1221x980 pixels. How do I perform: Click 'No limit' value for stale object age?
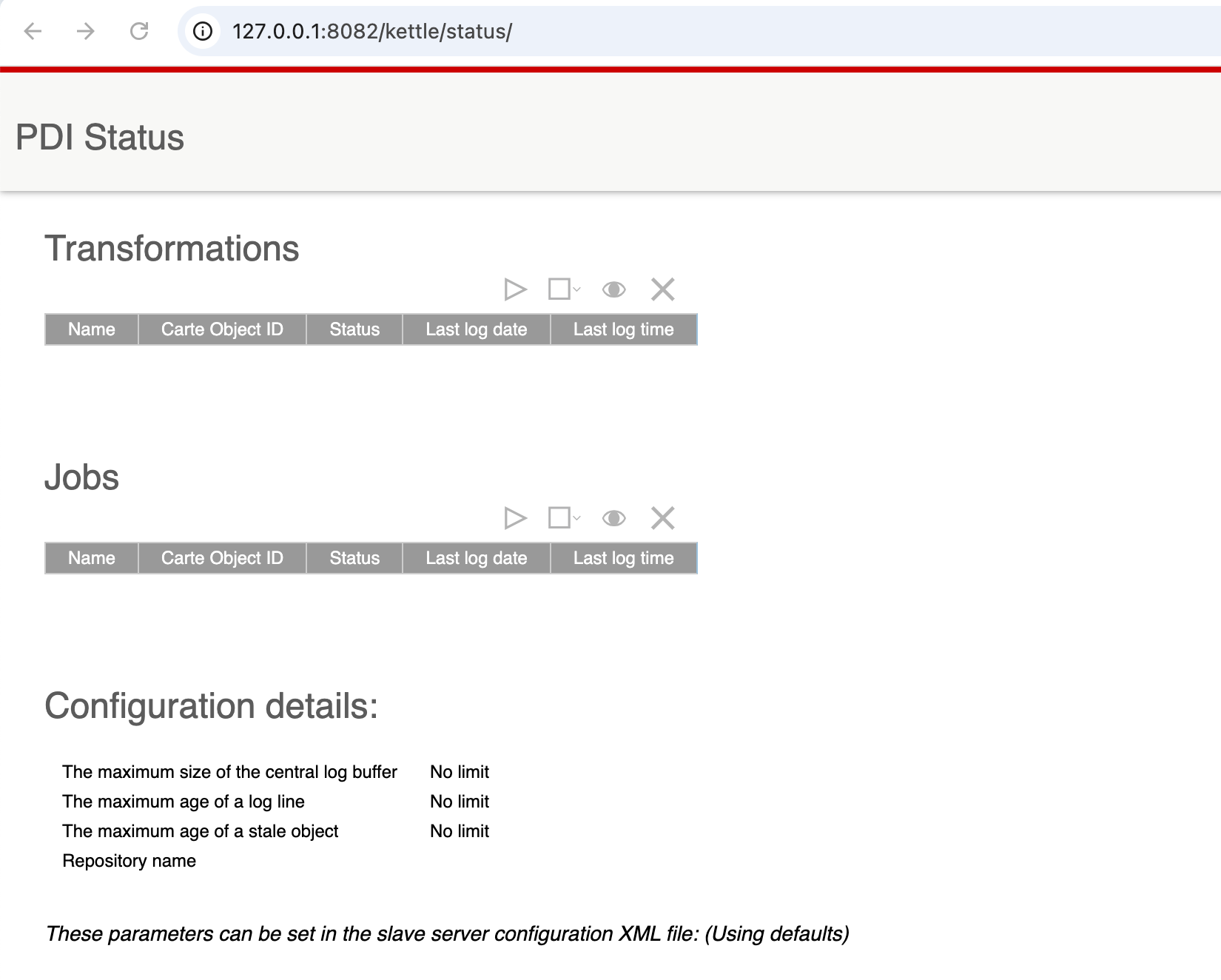460,831
